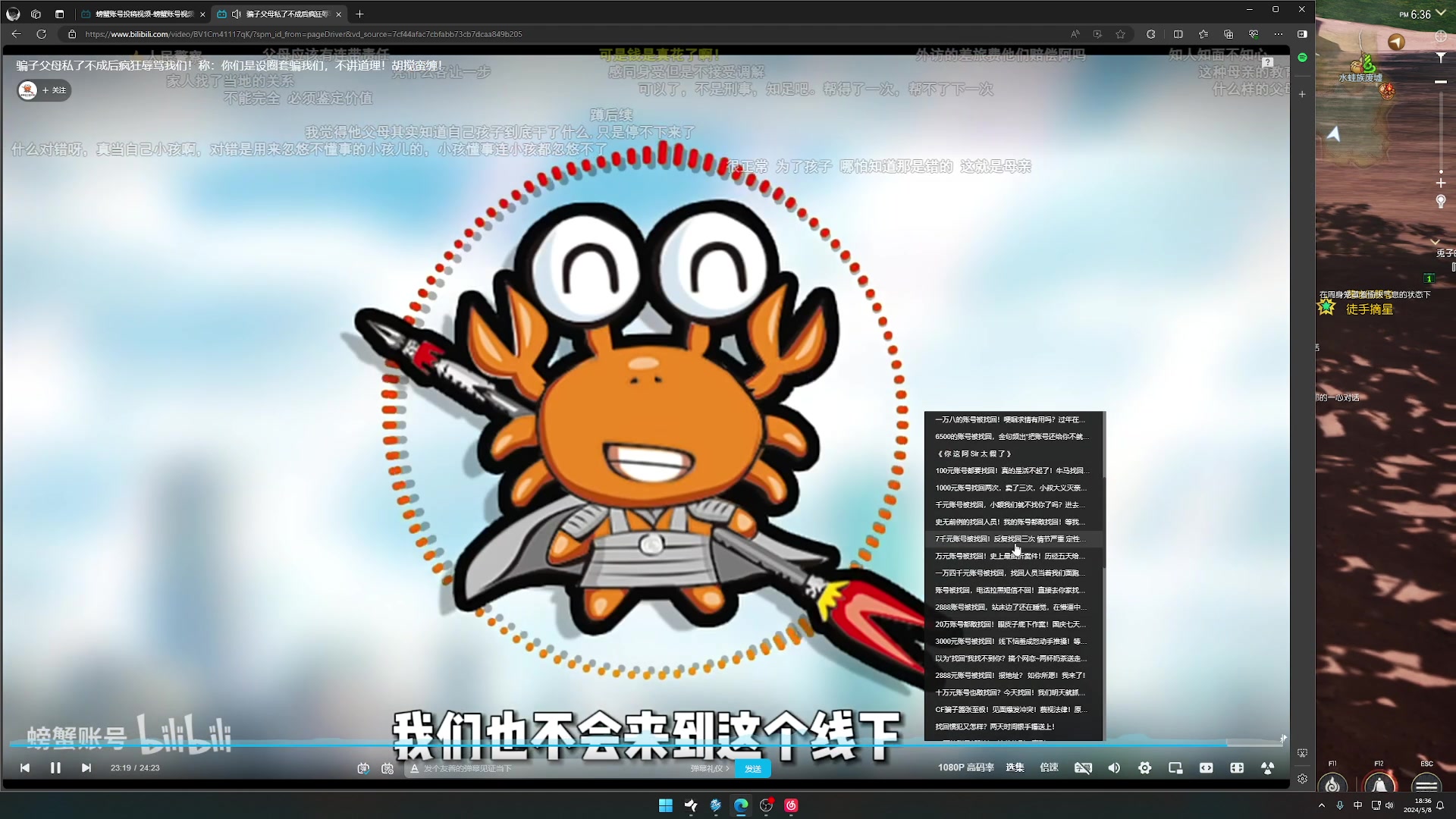Open the taskbar clock 18:36

click(1417, 805)
